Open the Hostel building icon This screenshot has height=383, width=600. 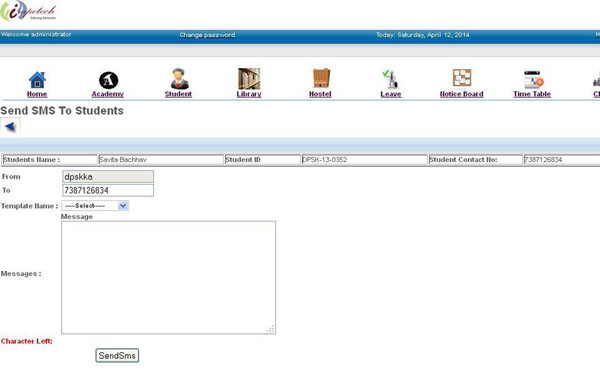click(321, 78)
